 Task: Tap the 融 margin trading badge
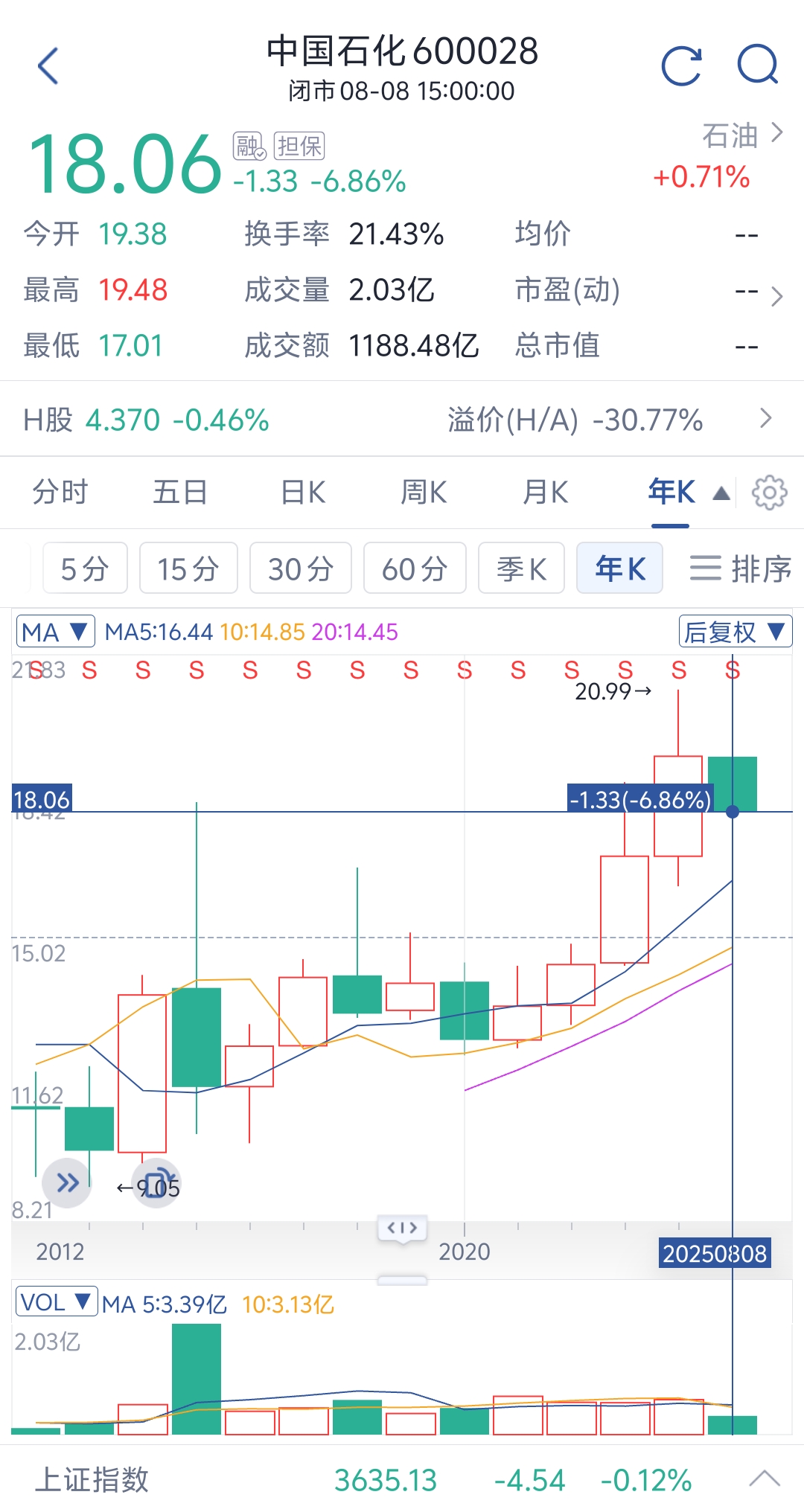(249, 146)
